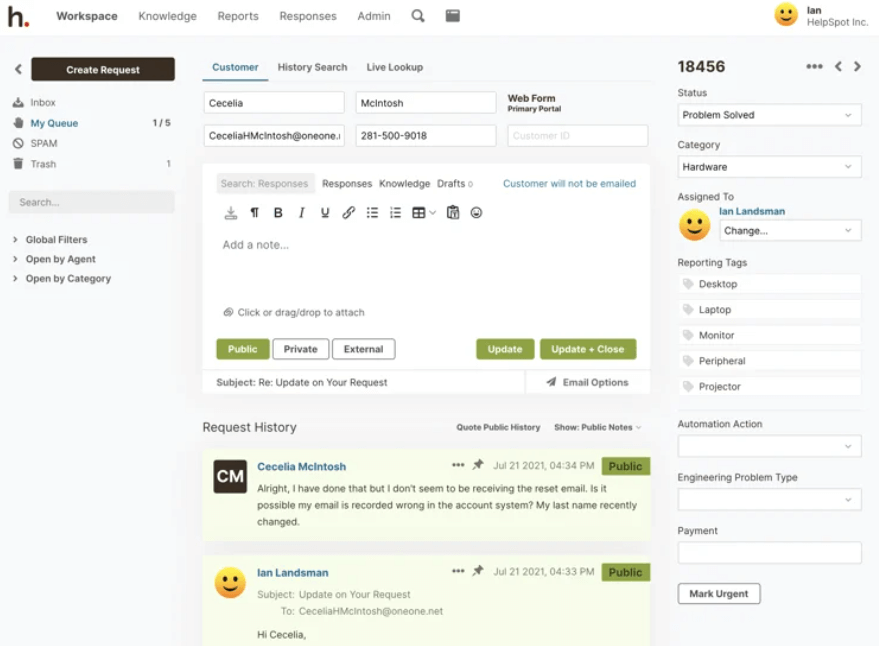Open the Admin menu

(374, 16)
